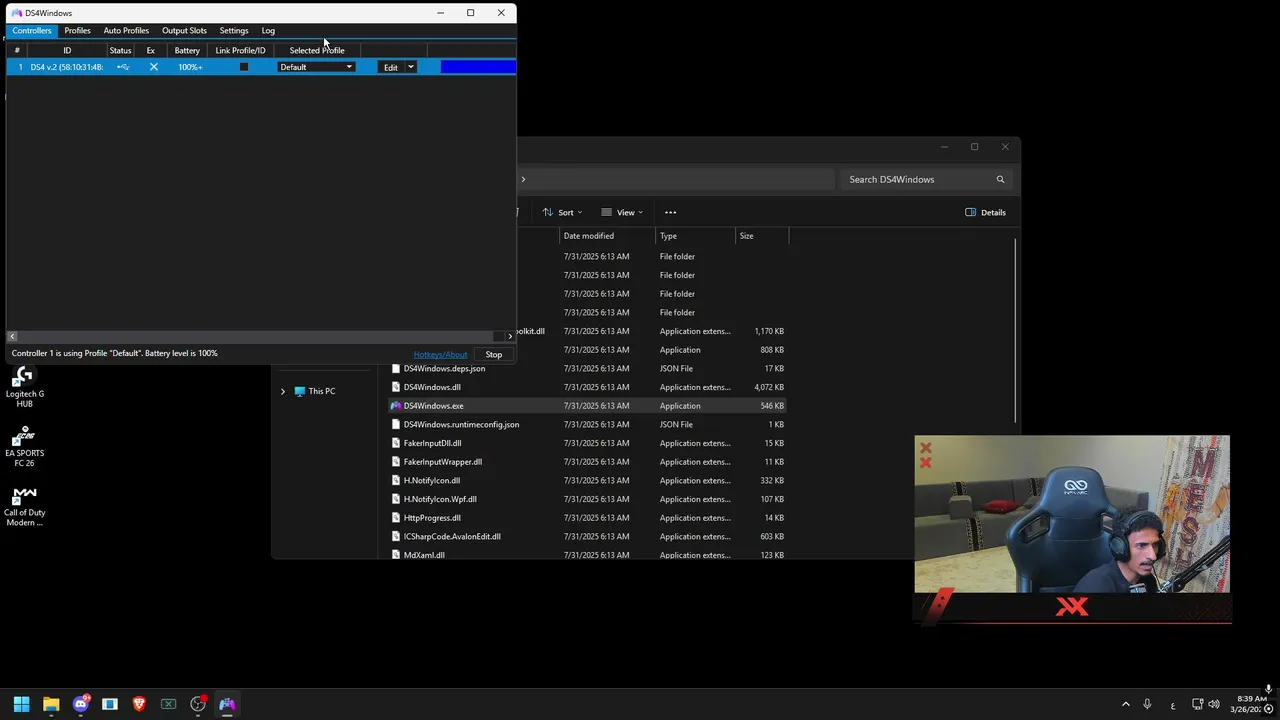Screen dimensions: 1280x720
Task: Open the Selected Profile Default dropdown
Action: [x=316, y=67]
